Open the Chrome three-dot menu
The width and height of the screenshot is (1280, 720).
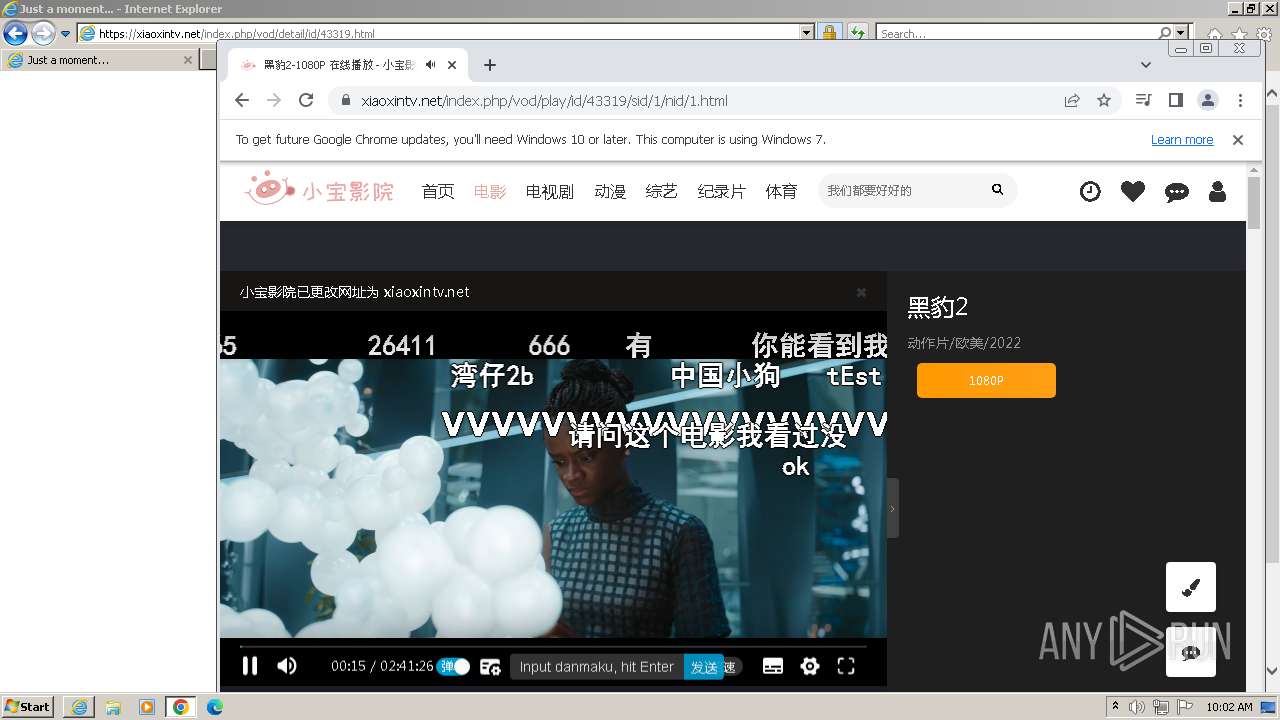tap(1240, 100)
